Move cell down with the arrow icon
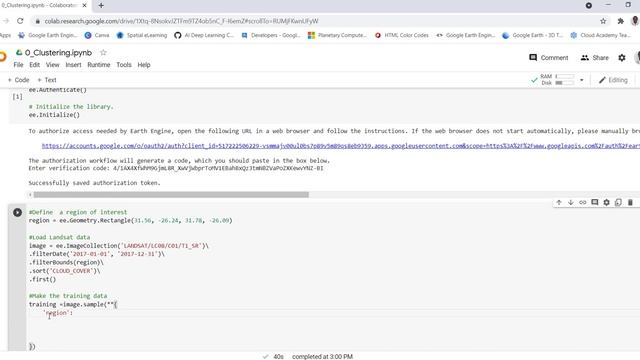 pyautogui.click(x=571, y=202)
